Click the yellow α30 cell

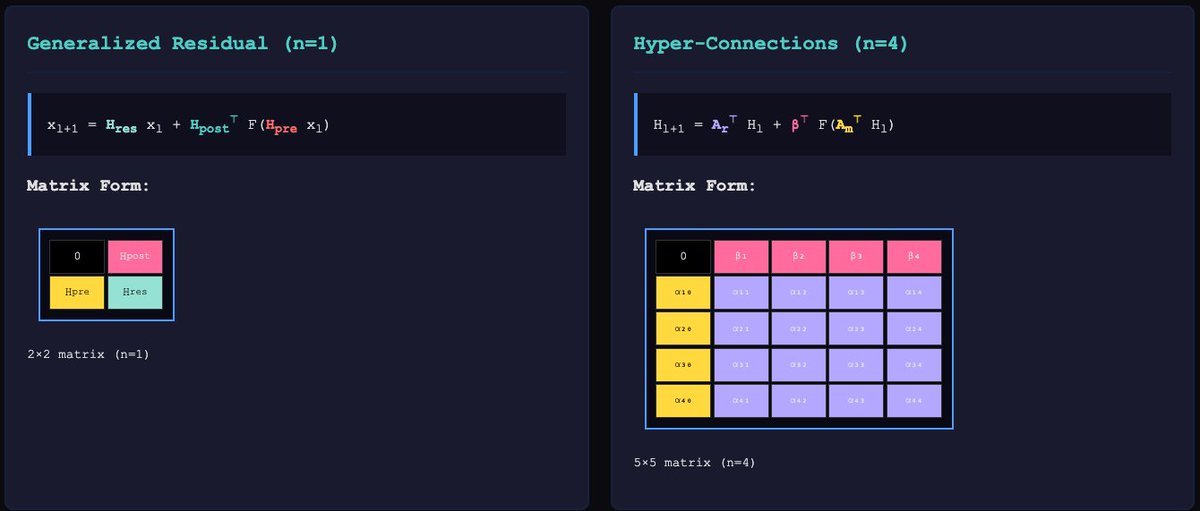[x=683, y=364]
